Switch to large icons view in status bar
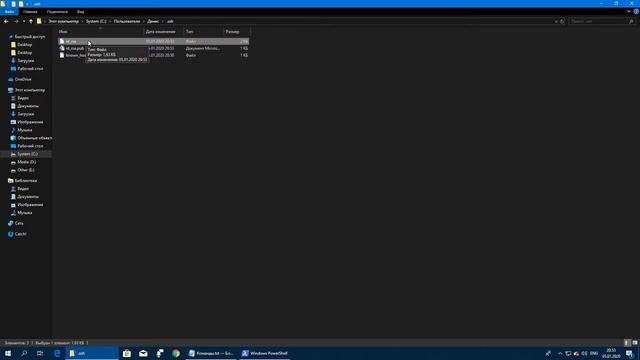The image size is (640, 360). pyautogui.click(x=635, y=343)
